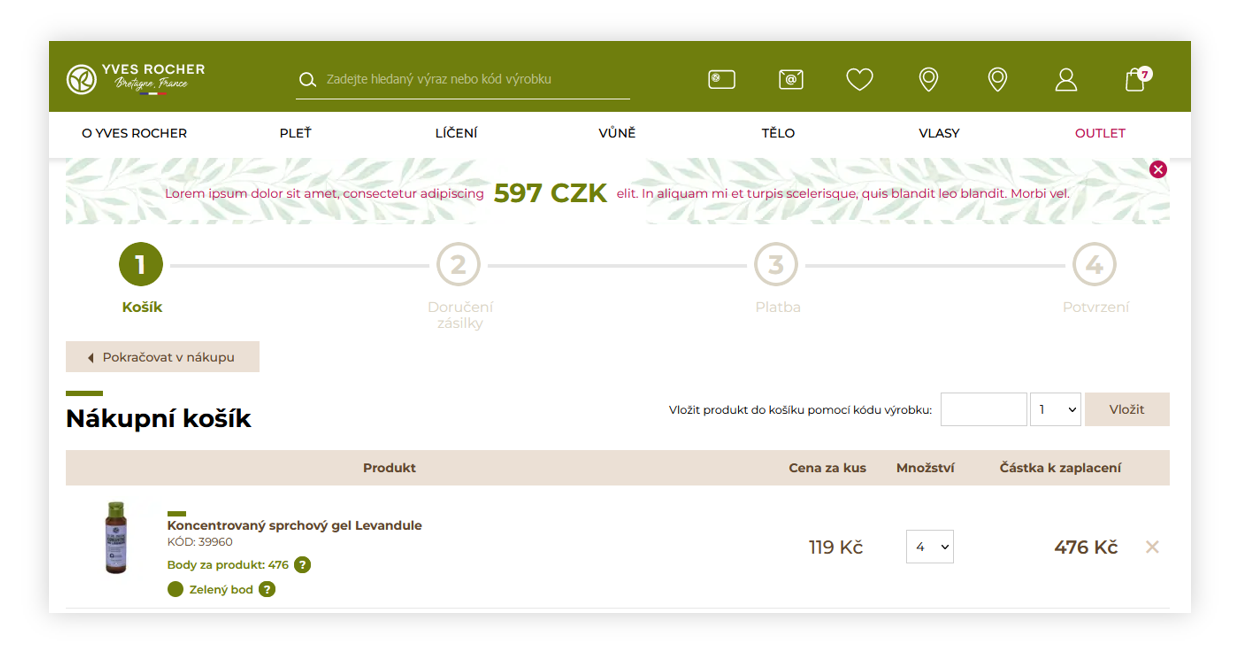Click the 597 CZK banner text
Viewport: 1233px width, 663px height.
click(x=550, y=193)
